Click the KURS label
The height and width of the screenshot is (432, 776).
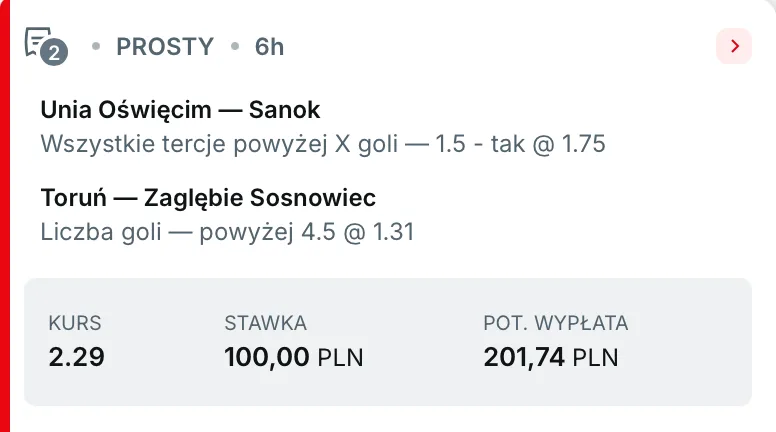[x=75, y=323]
